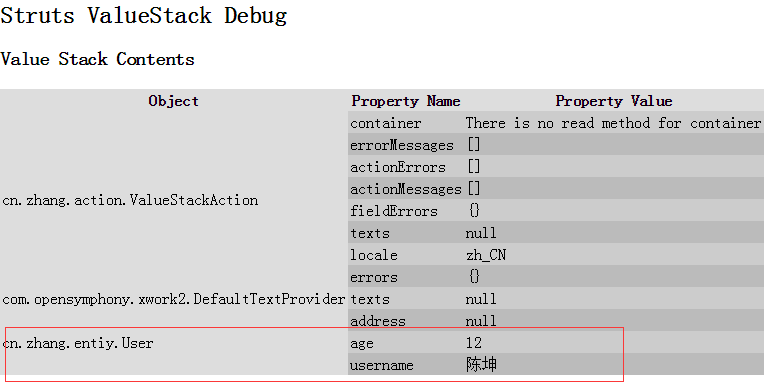Click the cn.zhang.entiy.User object cell

coord(78,342)
